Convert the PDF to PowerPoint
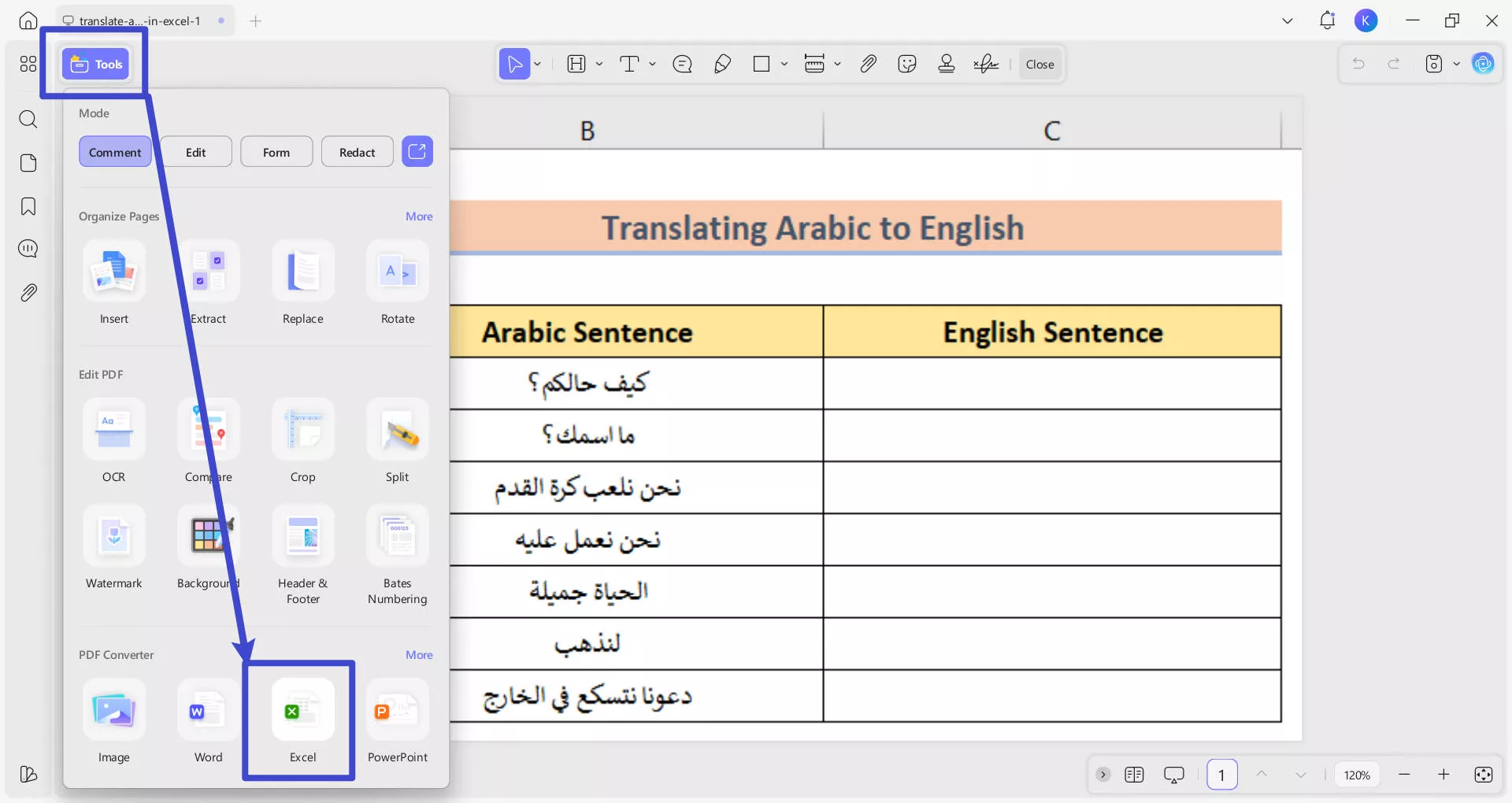 [x=397, y=720]
